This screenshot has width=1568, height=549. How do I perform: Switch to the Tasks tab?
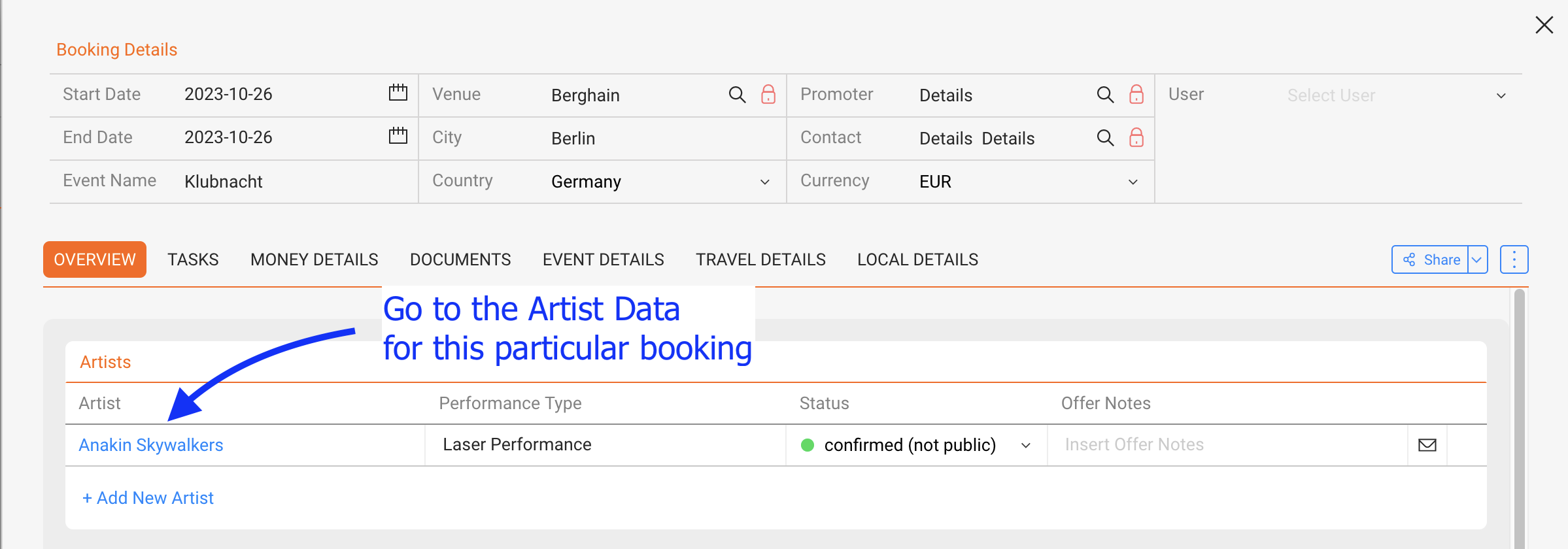point(193,259)
